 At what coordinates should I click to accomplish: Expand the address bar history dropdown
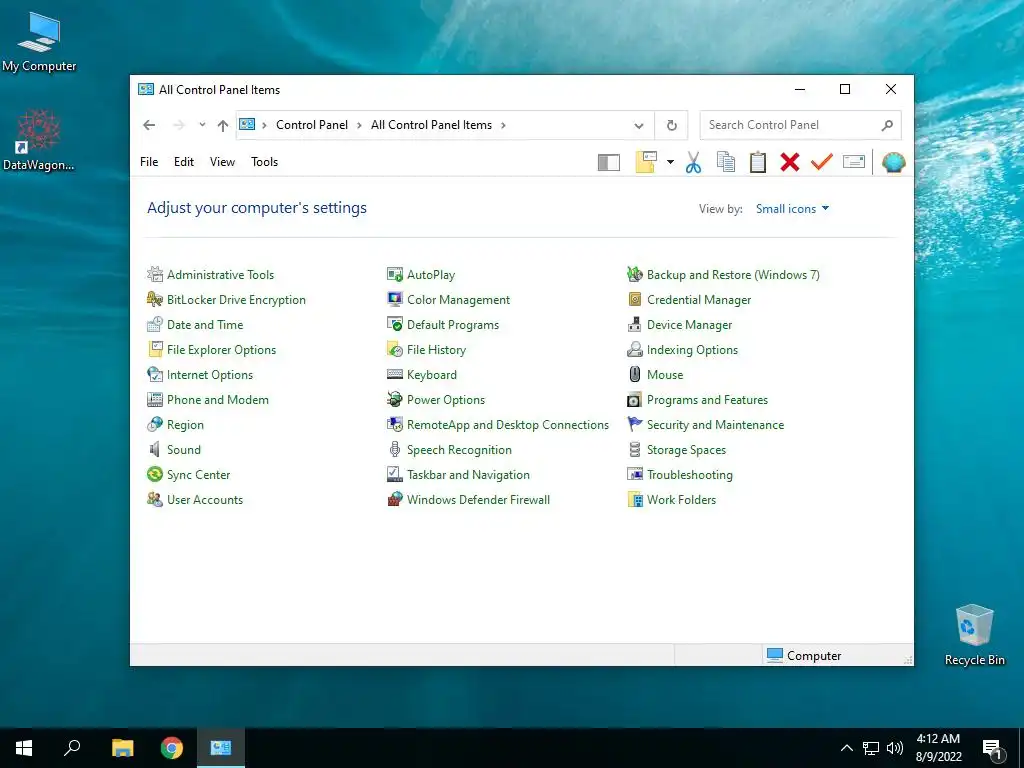click(639, 125)
